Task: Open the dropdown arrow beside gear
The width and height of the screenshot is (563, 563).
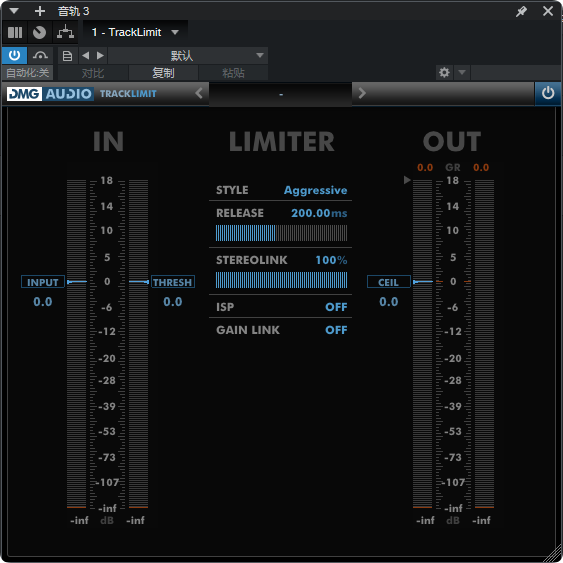Action: pos(462,73)
